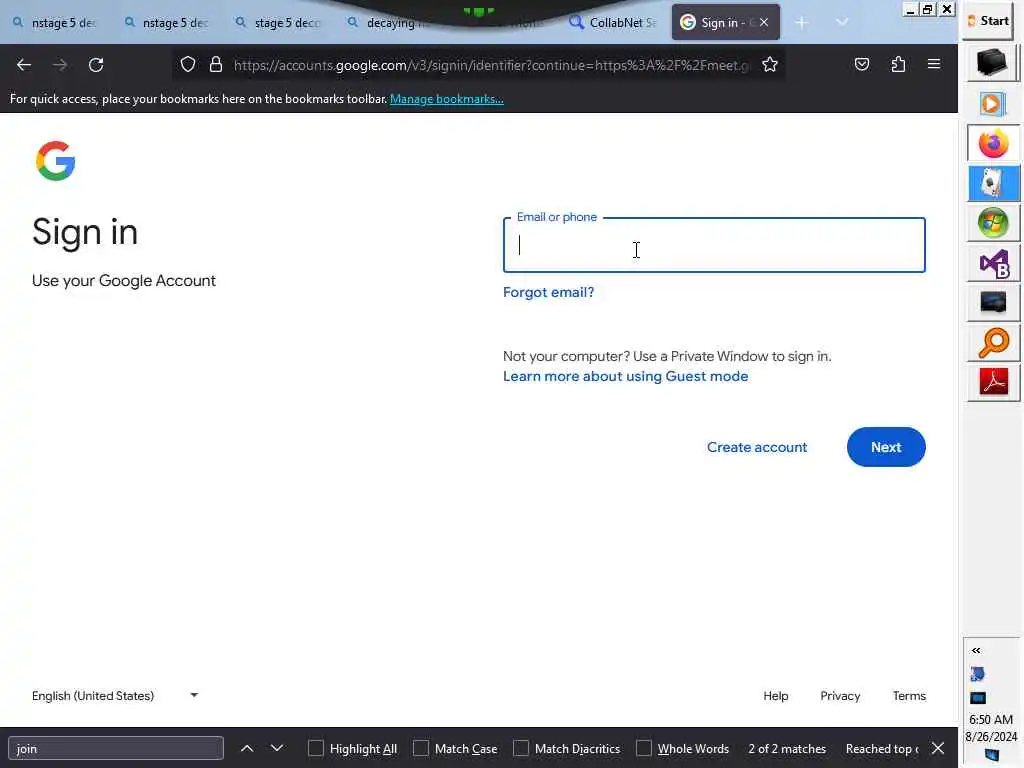Enable Highlight All checkbox
This screenshot has width=1024, height=768.
coord(315,748)
